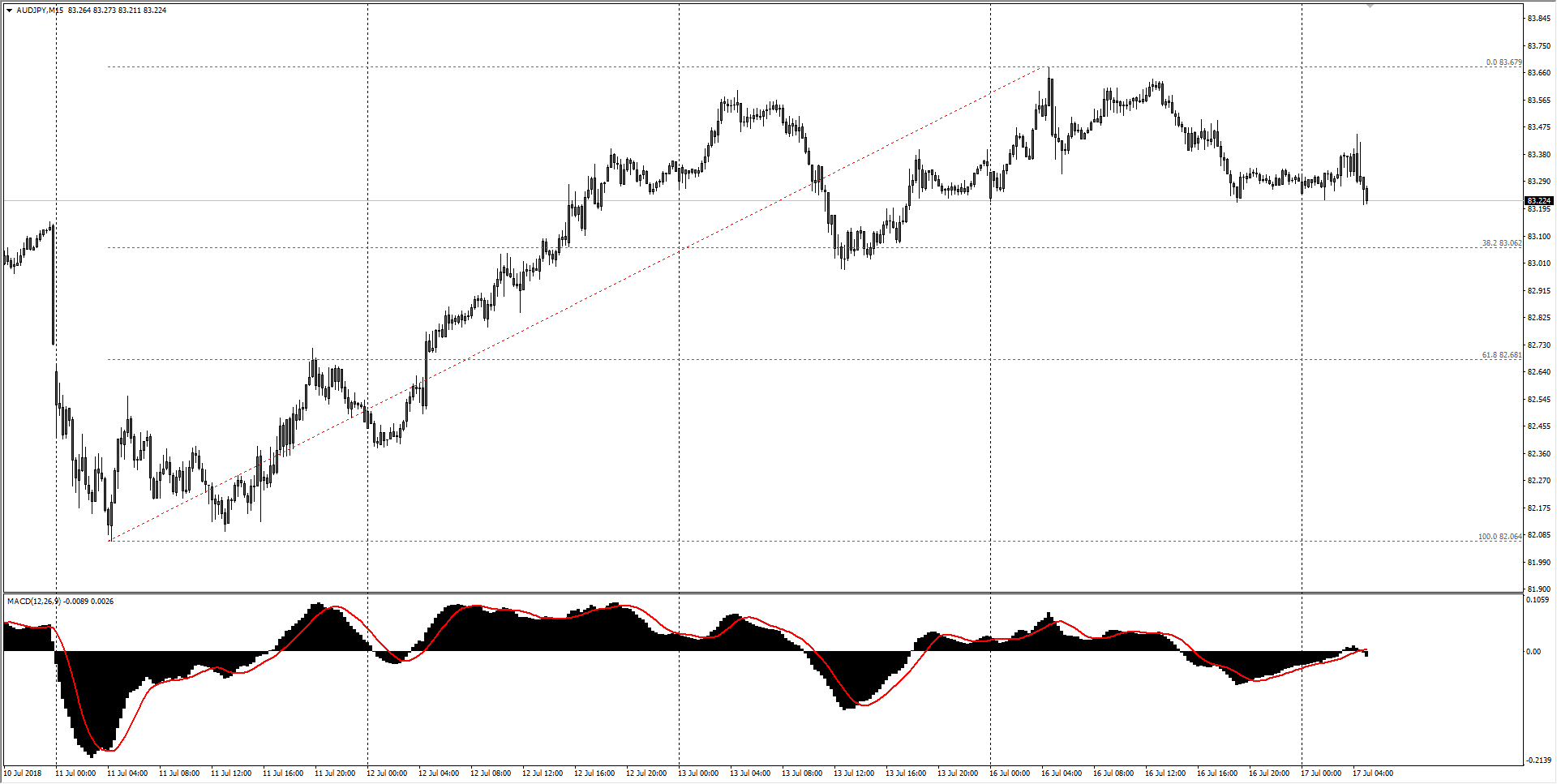Click the 10 Jul 2018 time axis label
Viewport: 1557px width, 784px height.
coord(24,773)
